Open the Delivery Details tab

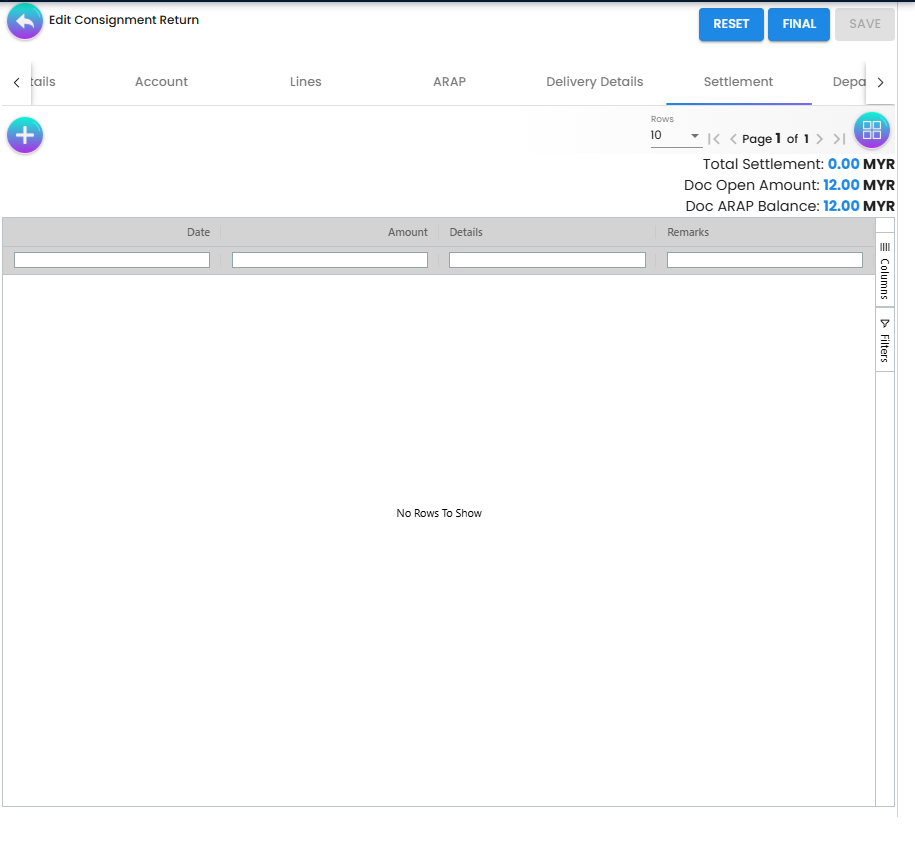pyautogui.click(x=594, y=81)
